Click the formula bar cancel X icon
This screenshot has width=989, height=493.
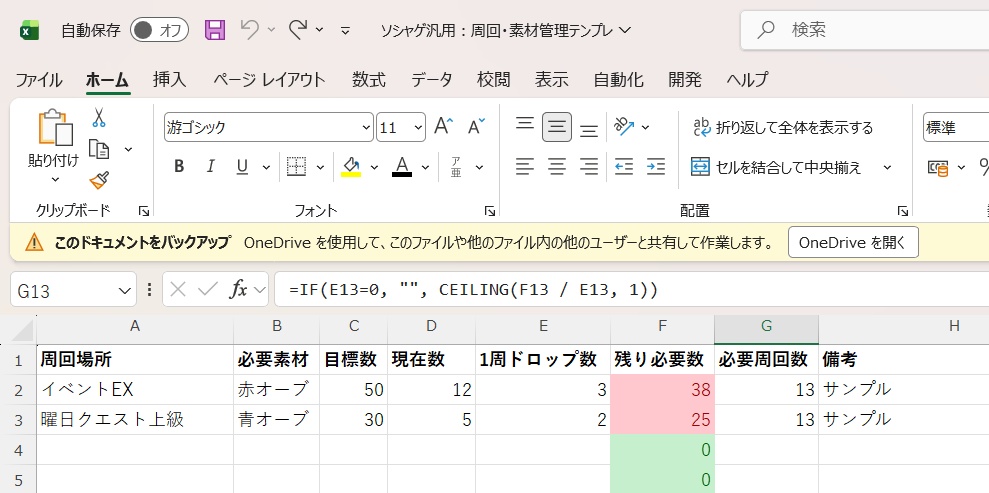coord(178,289)
